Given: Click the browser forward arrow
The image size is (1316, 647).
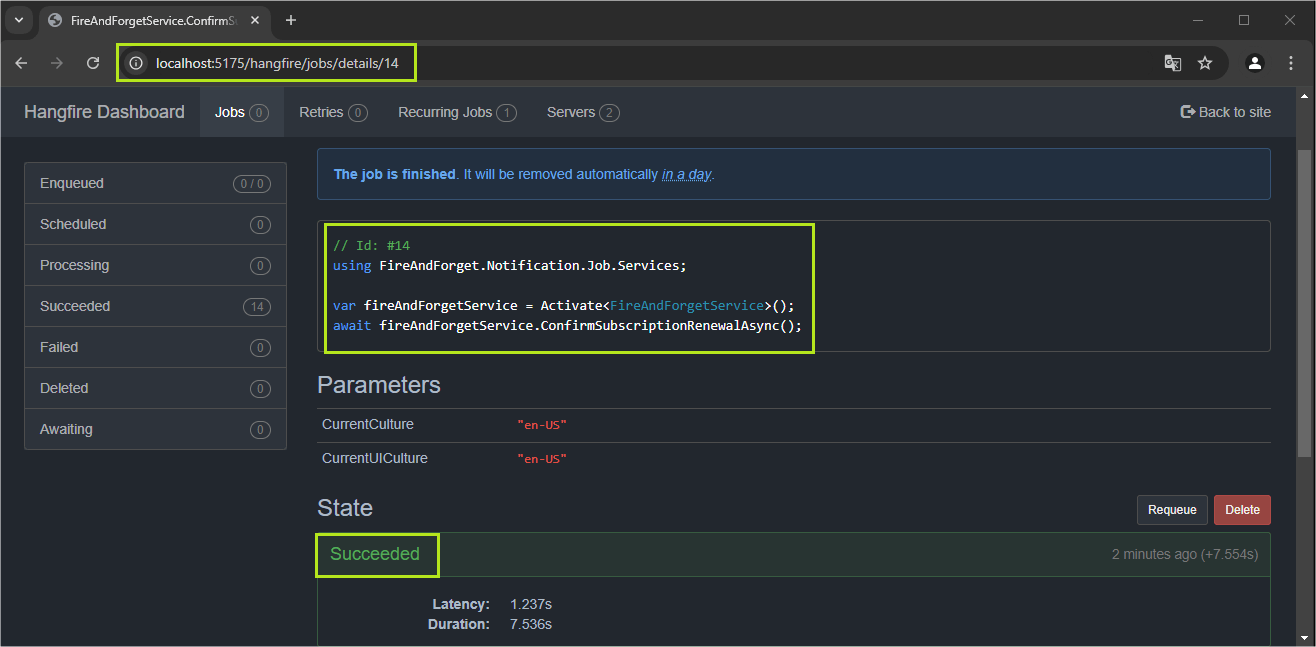Looking at the screenshot, I should [57, 63].
